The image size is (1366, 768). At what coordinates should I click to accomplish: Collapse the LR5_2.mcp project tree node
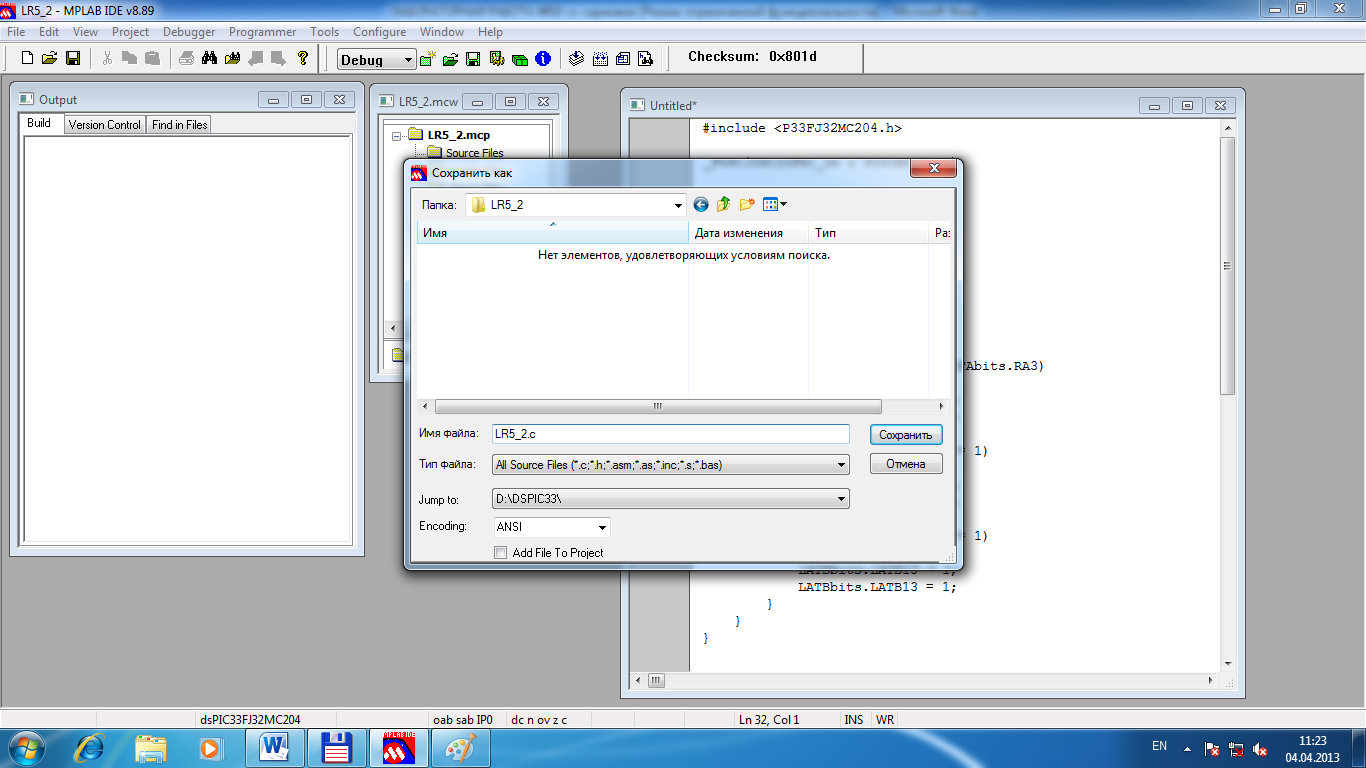397,135
